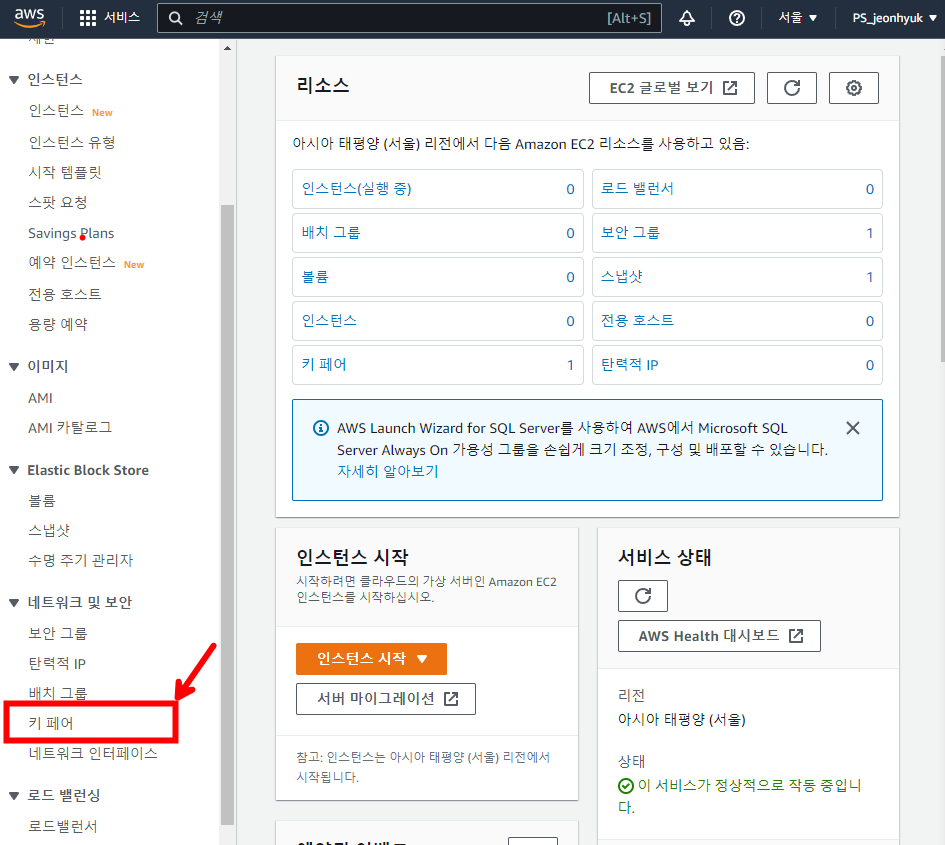Image resolution: width=945 pixels, height=845 pixels.
Task: Open 스냅샷 in sidebar
Action: coord(49,530)
